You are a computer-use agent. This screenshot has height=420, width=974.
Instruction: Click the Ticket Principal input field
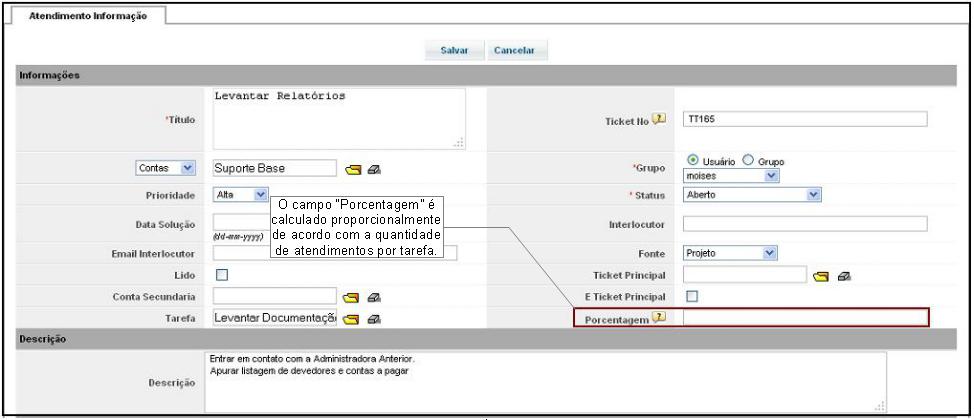point(745,275)
